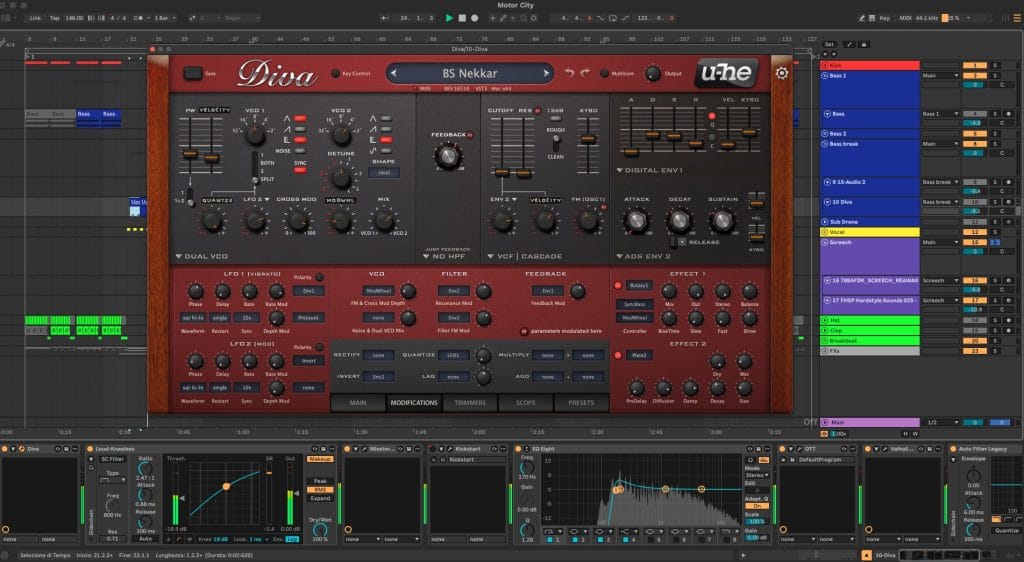Image resolution: width=1024 pixels, height=562 pixels.
Task: Expand the DUAL VCO module selector
Action: [204, 257]
